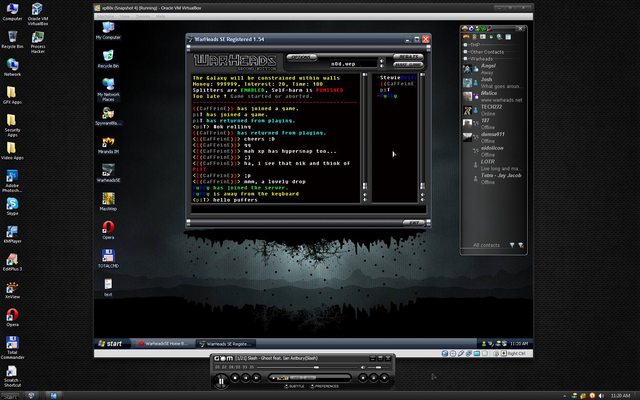Switch to WarheadsSE Home taskbar item
Viewport: 640px width, 400px height.
click(164, 343)
